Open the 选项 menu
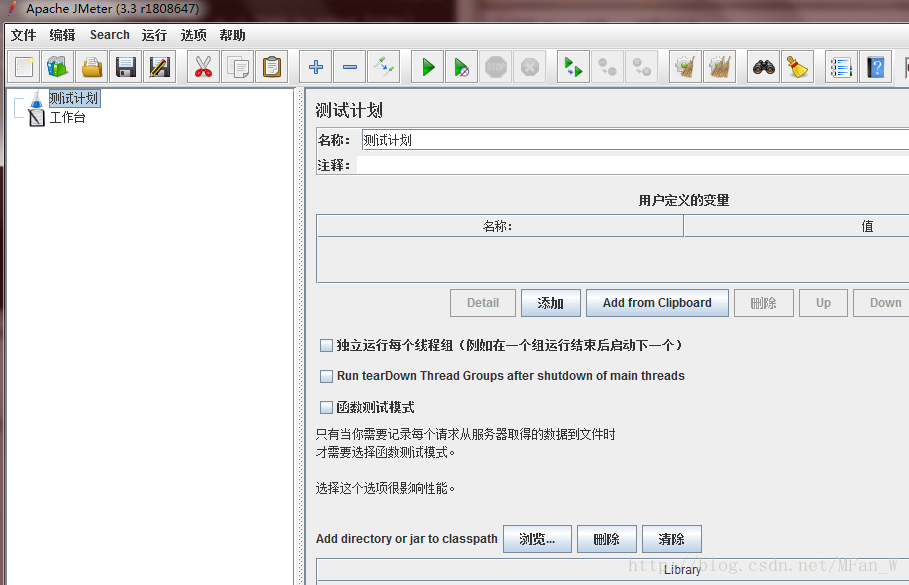The image size is (909, 585). [194, 35]
